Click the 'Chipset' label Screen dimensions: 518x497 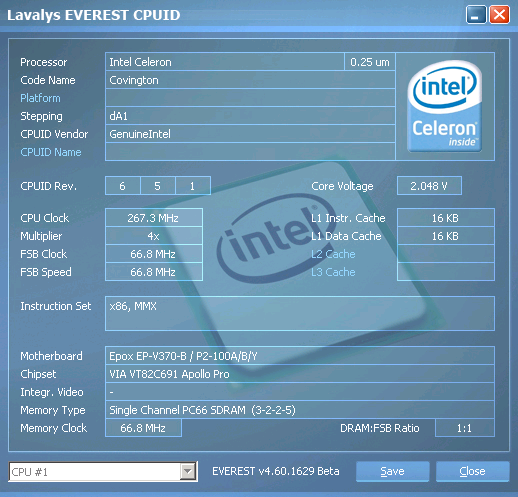coord(38,374)
